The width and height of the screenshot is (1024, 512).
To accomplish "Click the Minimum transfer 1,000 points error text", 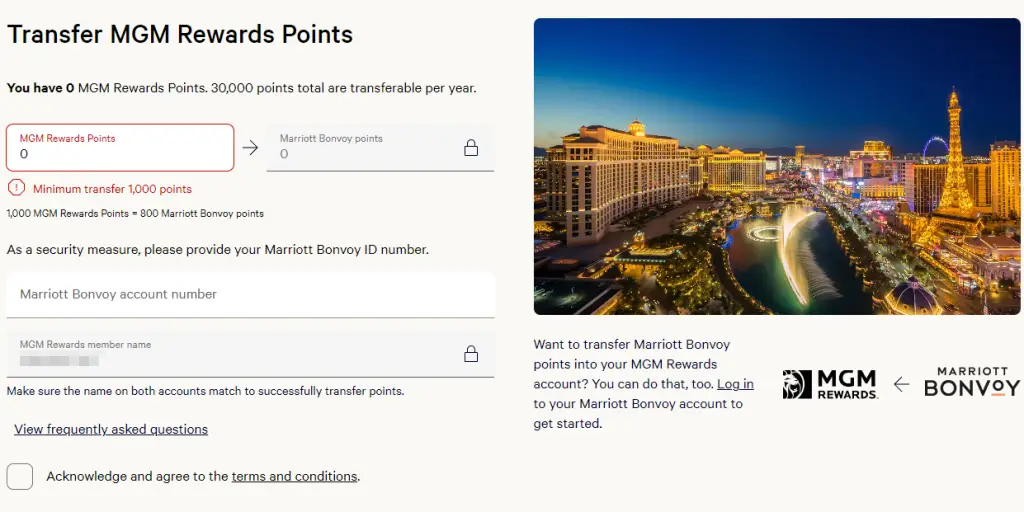I will (x=112, y=189).
